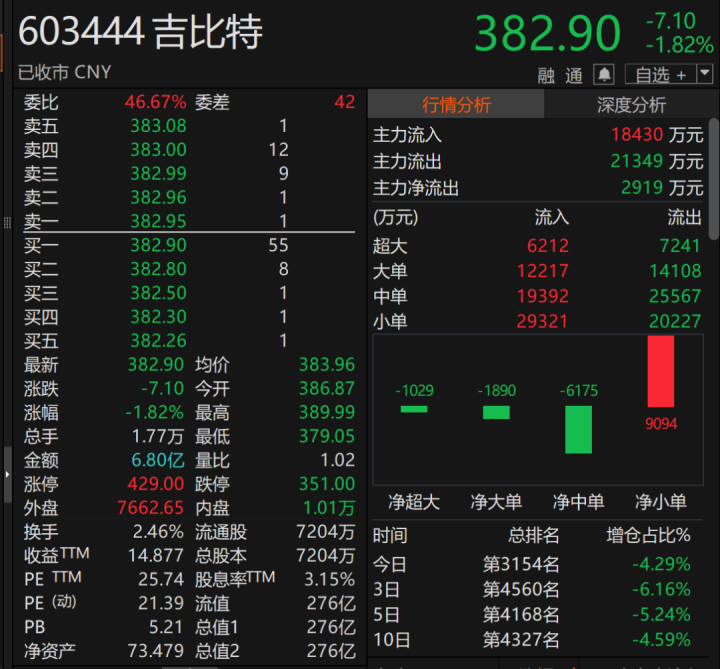Viewport: 720px width, 669px height.
Task: Click the stock title 603444 吉比特
Action: [x=140, y=32]
